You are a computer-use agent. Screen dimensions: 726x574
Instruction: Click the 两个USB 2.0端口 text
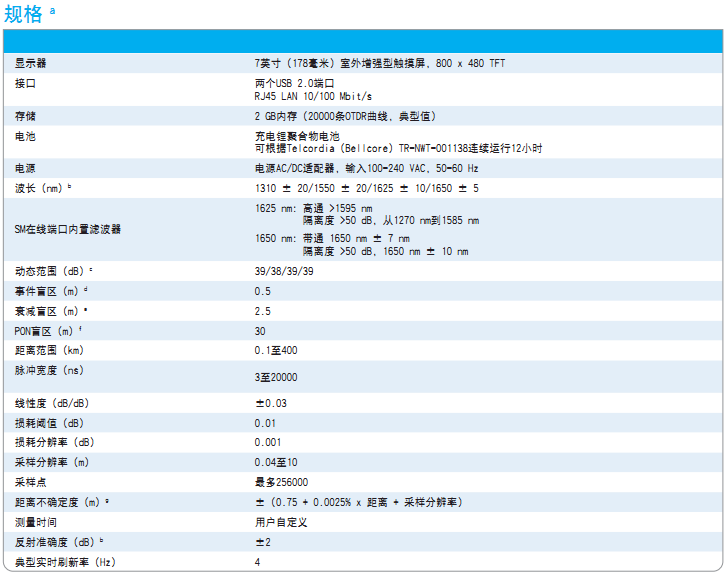(294, 83)
